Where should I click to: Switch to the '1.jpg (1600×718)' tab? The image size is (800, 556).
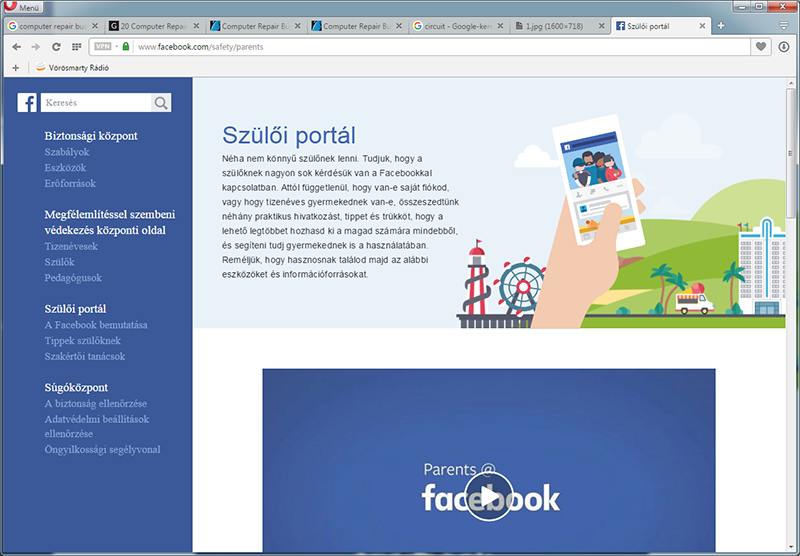tap(560, 26)
